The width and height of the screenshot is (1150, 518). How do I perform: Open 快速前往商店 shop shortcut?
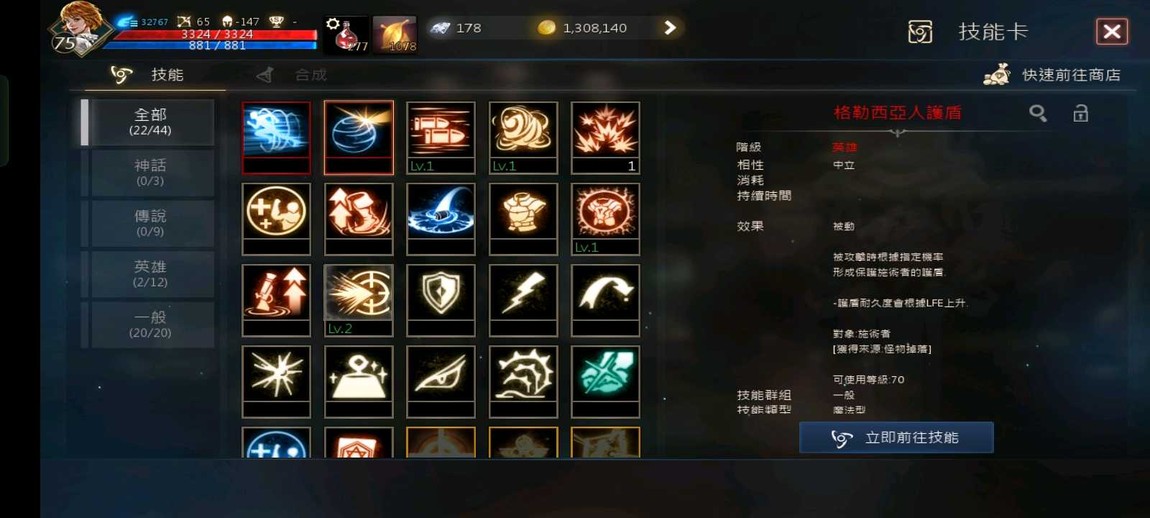coord(1052,75)
